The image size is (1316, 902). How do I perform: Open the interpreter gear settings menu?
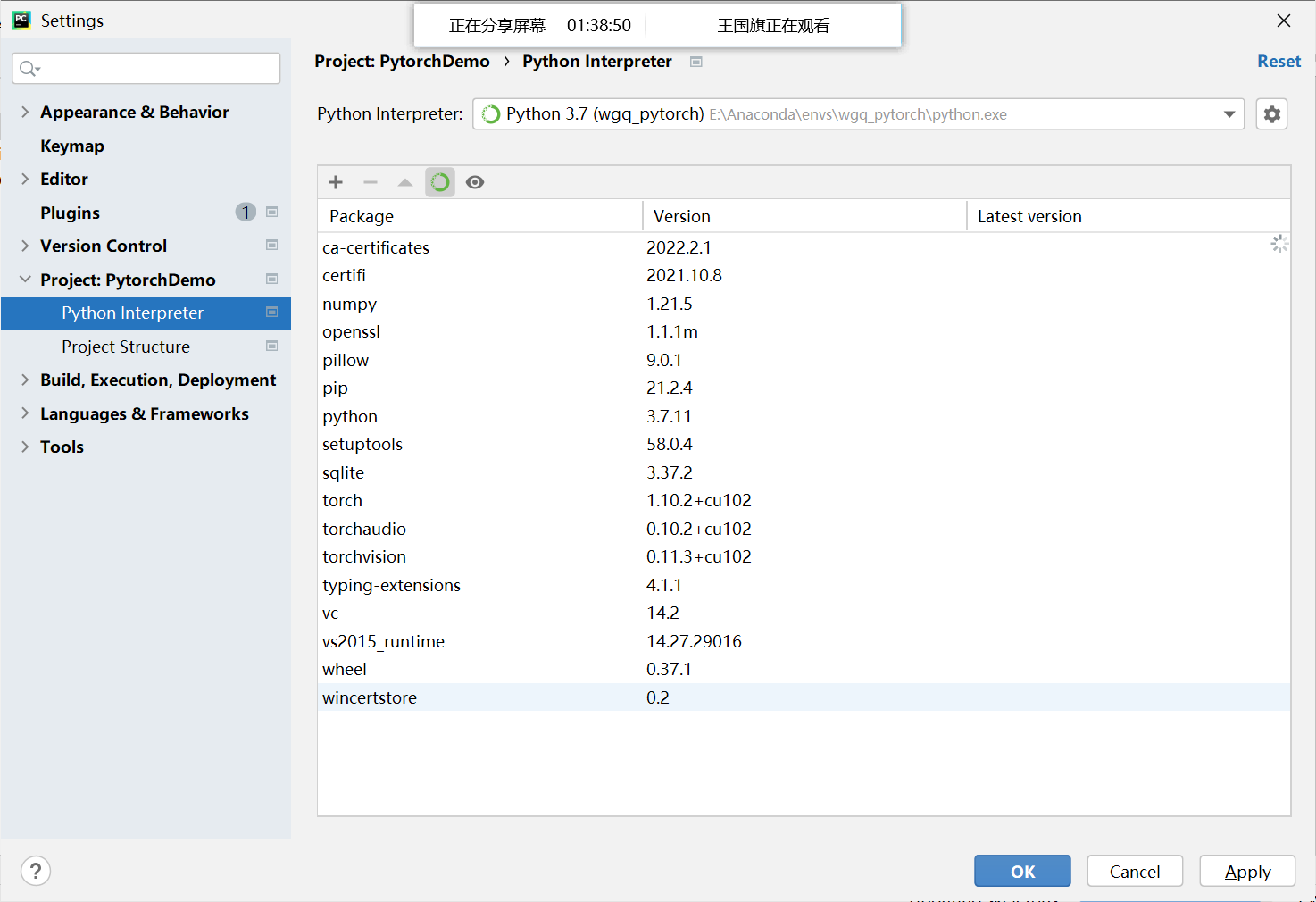1271,114
